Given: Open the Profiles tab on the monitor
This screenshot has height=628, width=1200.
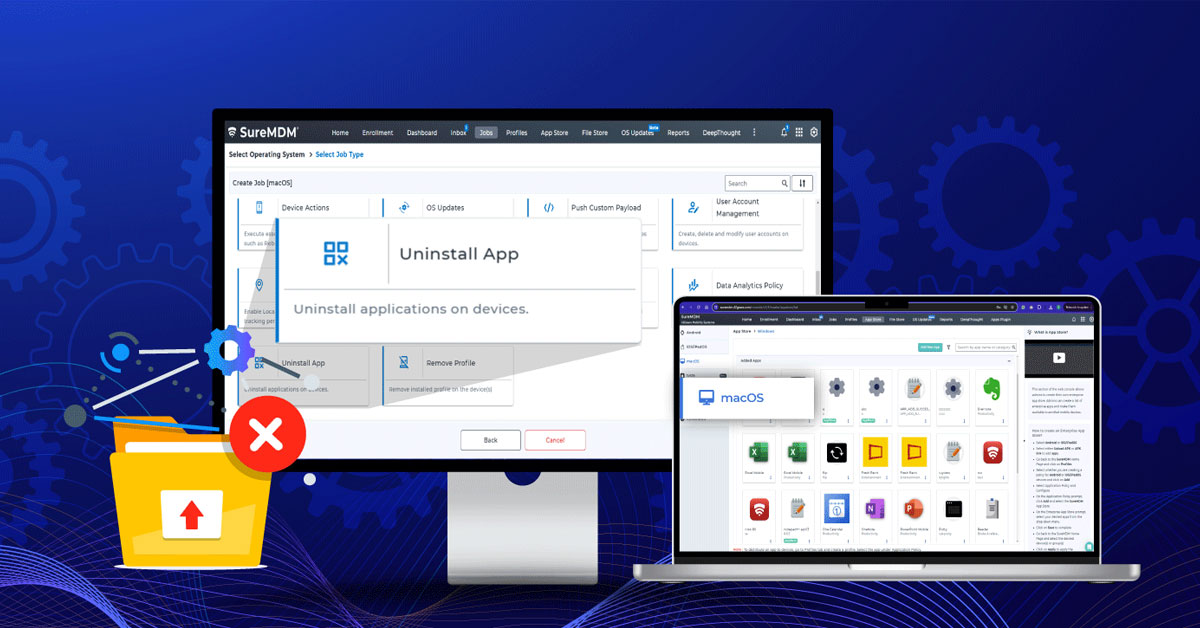Looking at the screenshot, I should pyautogui.click(x=516, y=132).
